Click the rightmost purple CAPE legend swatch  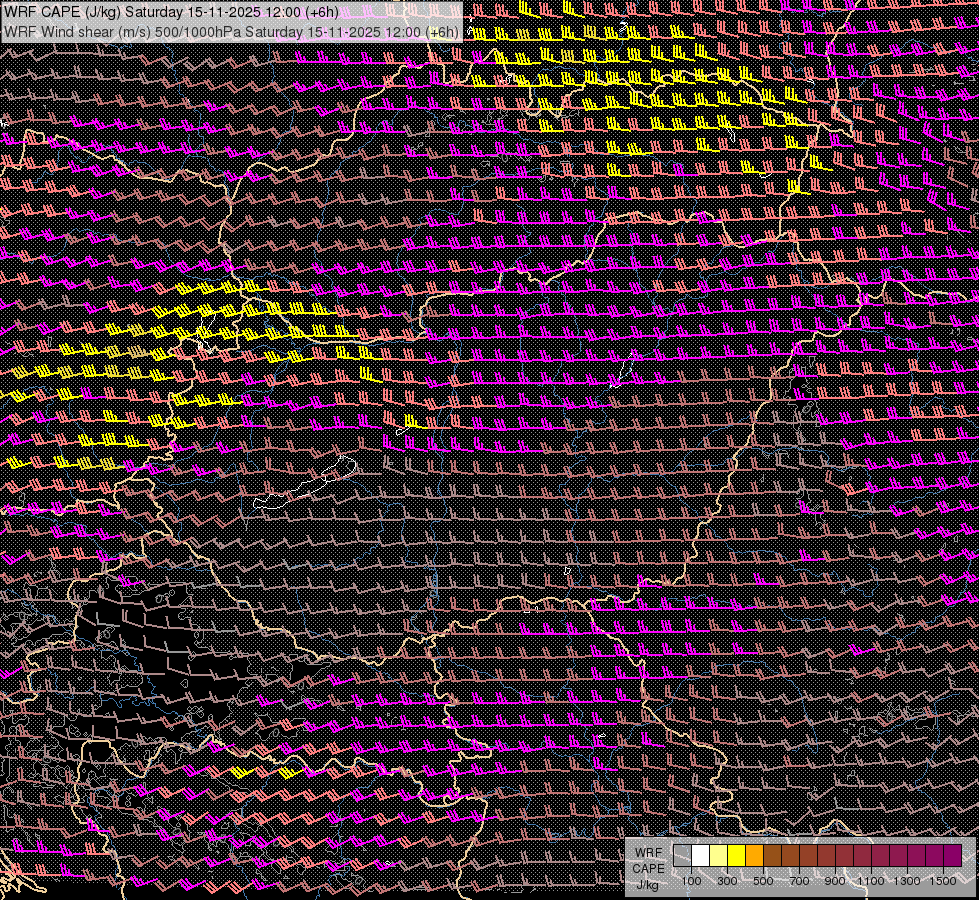point(952,855)
